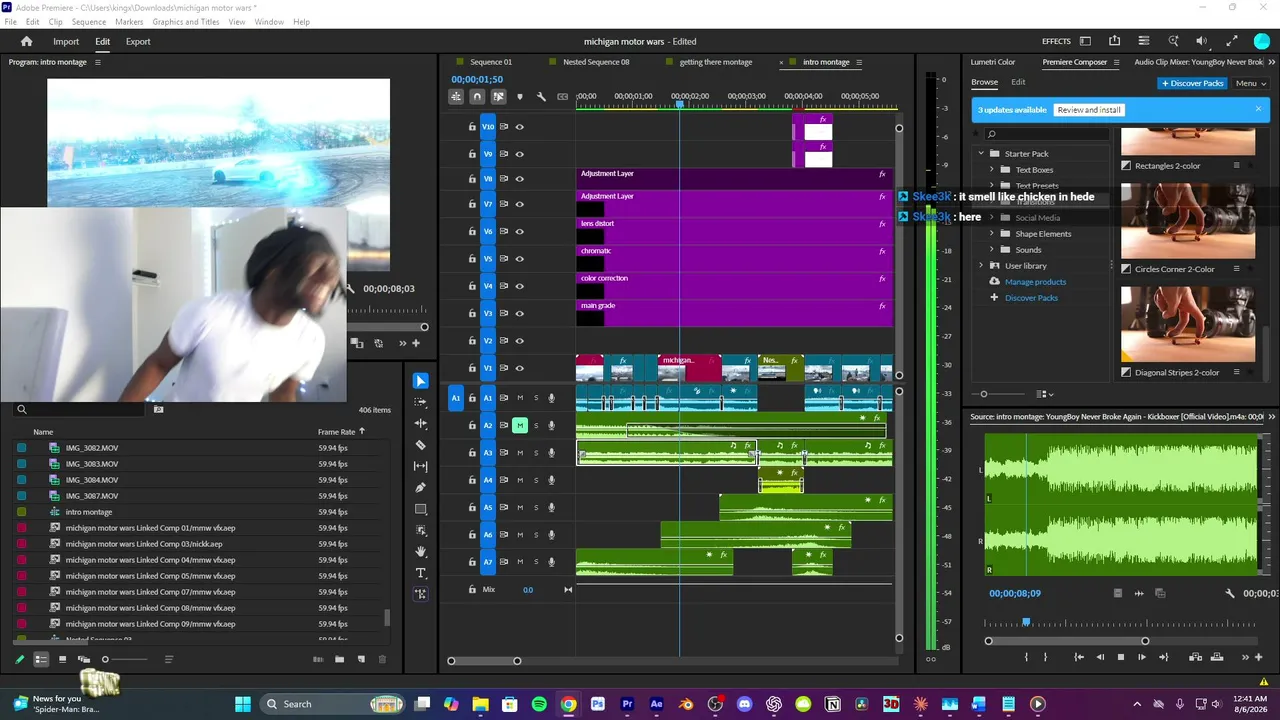Collapse the Starter Pack folder

[981, 154]
